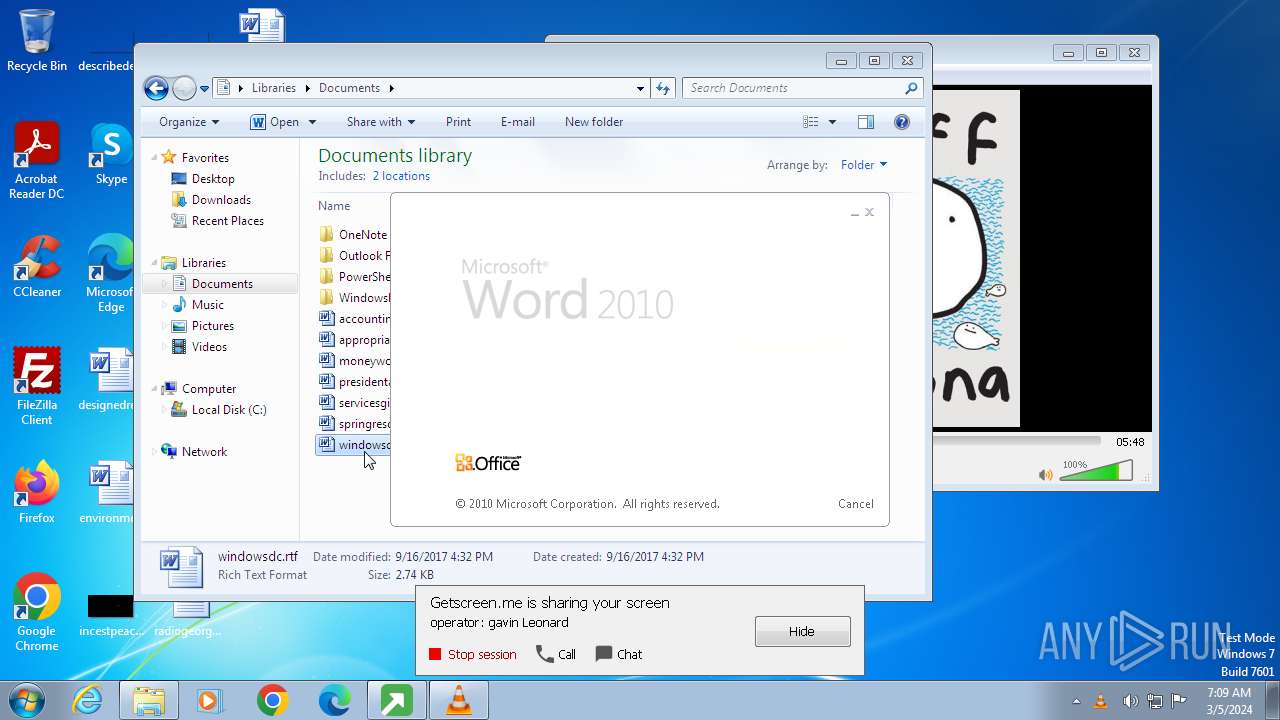Screen dimensions: 1280x720
Task: Select the president document icon
Action: (x=326, y=382)
